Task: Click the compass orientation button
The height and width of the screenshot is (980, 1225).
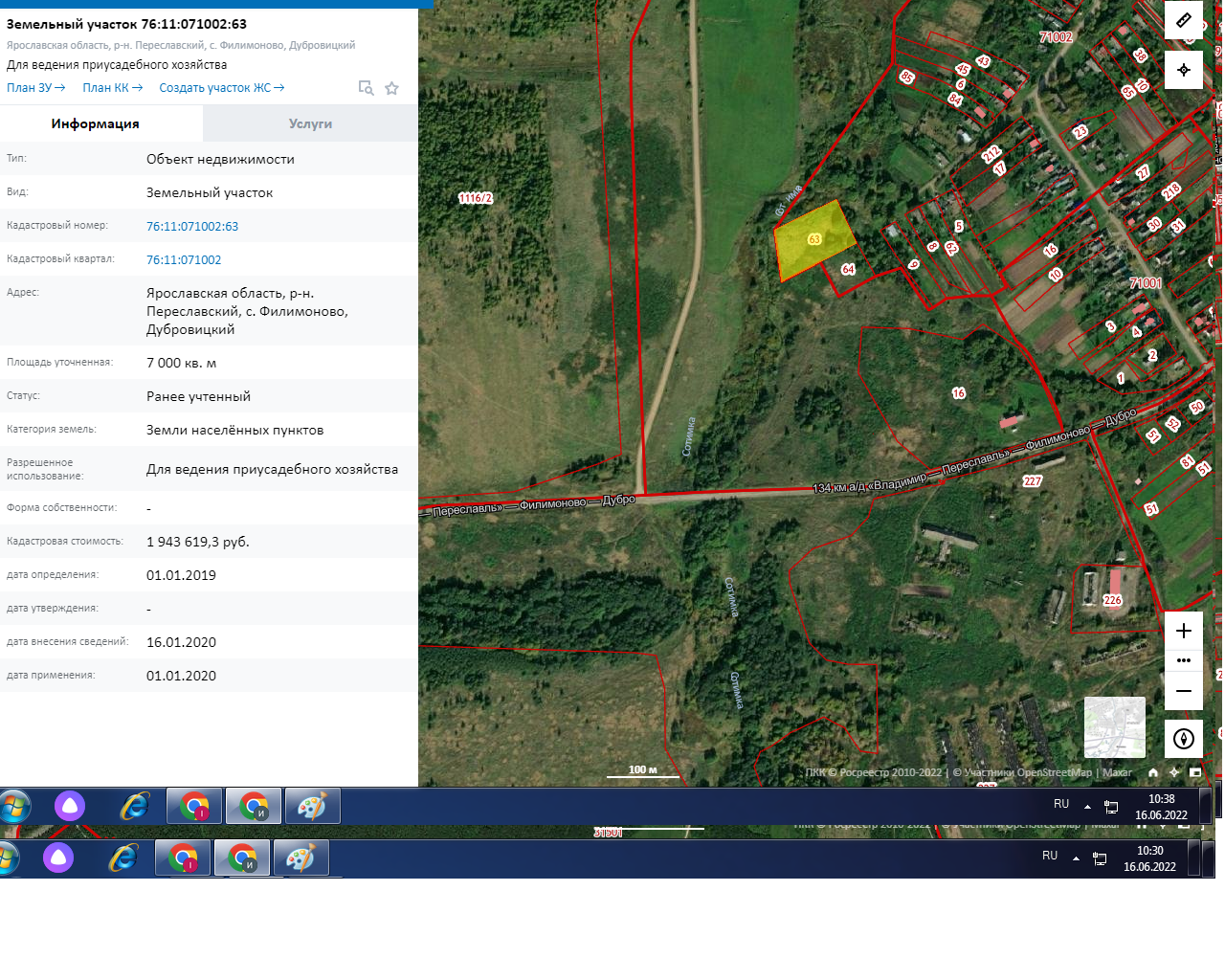Action: click(x=1184, y=739)
